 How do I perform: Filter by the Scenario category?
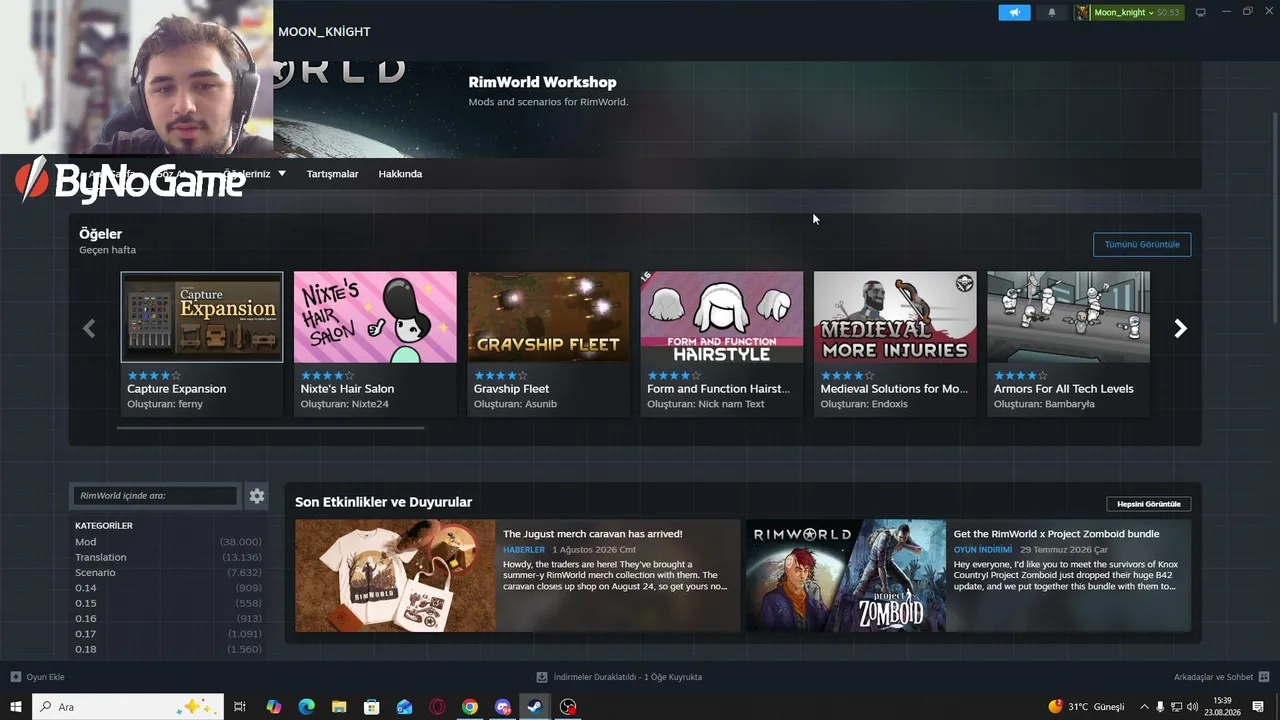pos(95,573)
